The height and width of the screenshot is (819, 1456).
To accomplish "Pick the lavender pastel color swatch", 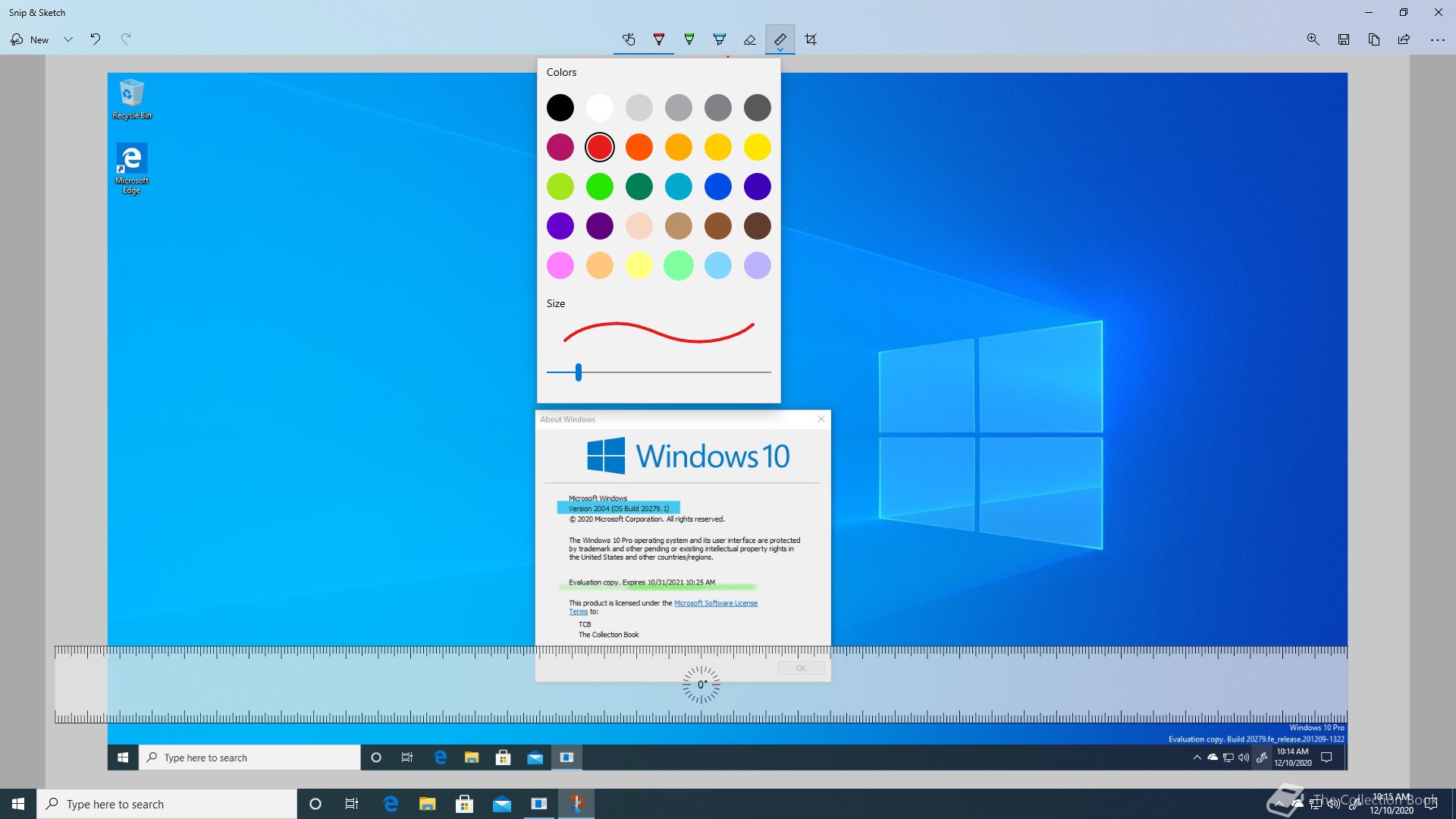I will 758,265.
